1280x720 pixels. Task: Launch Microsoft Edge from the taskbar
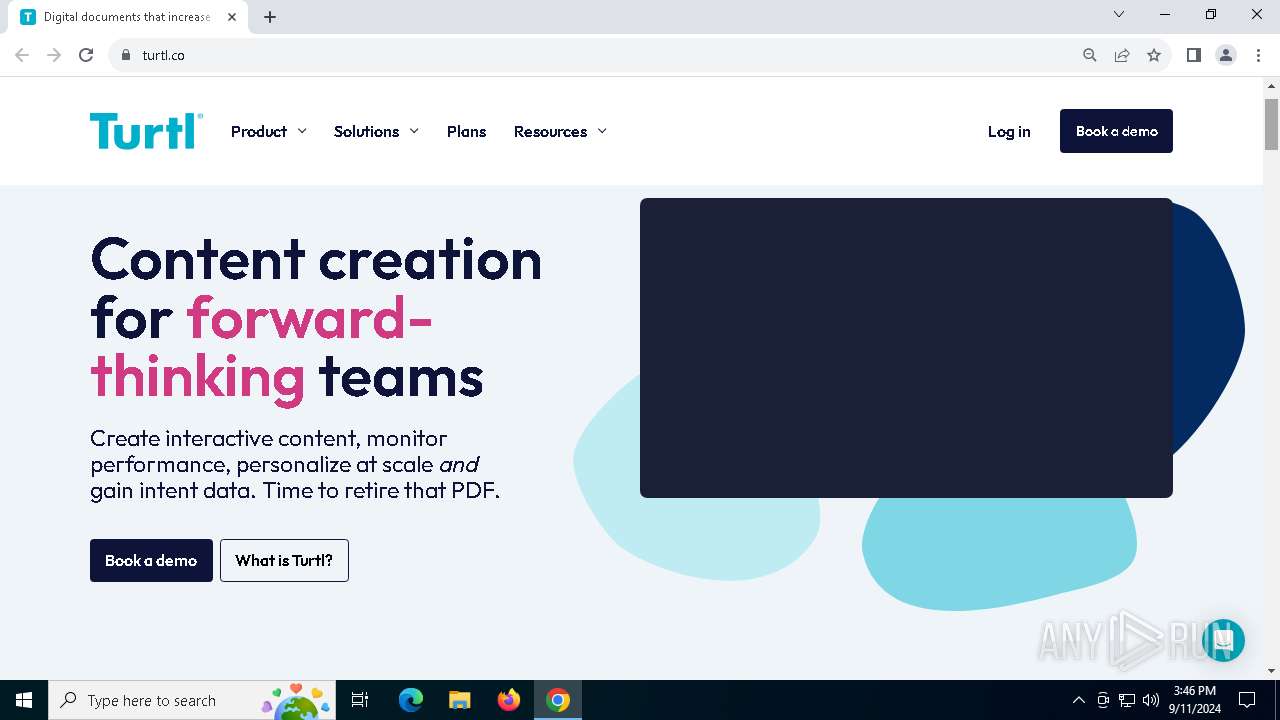(x=411, y=700)
